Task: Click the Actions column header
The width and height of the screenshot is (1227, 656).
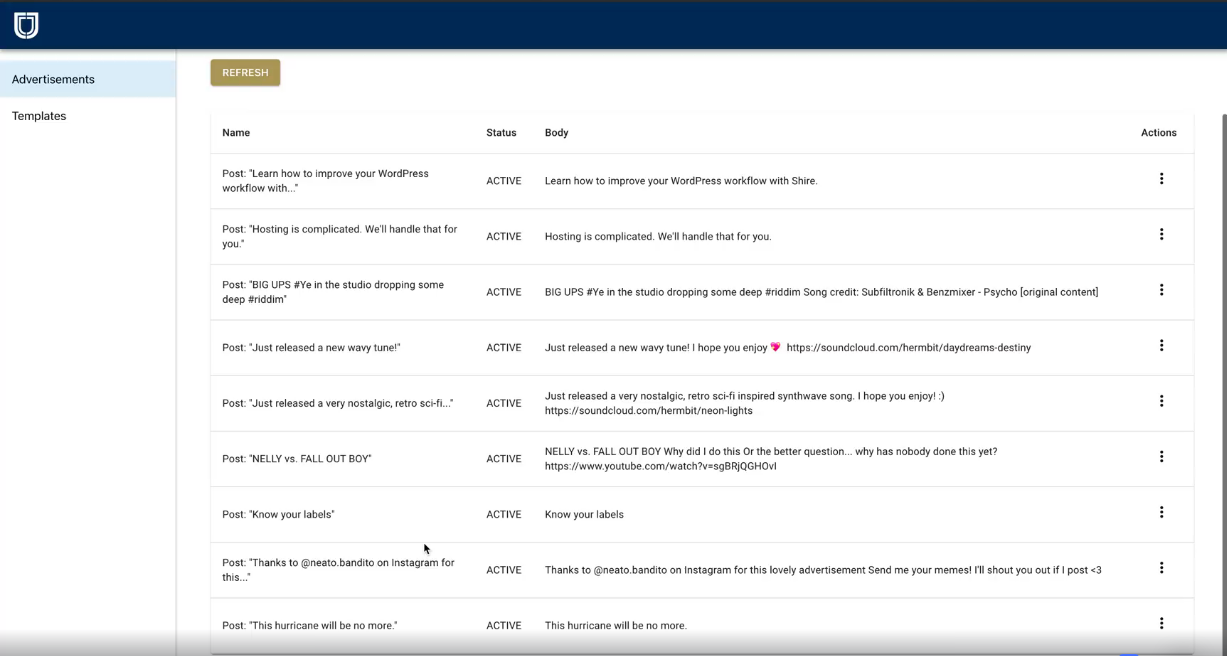Action: (x=1159, y=133)
